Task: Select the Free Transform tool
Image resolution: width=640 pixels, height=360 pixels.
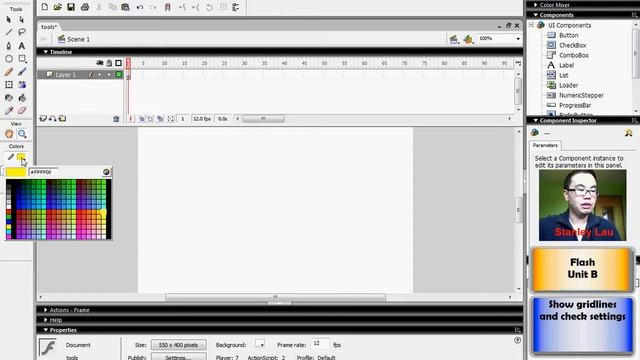Action: (x=9, y=84)
